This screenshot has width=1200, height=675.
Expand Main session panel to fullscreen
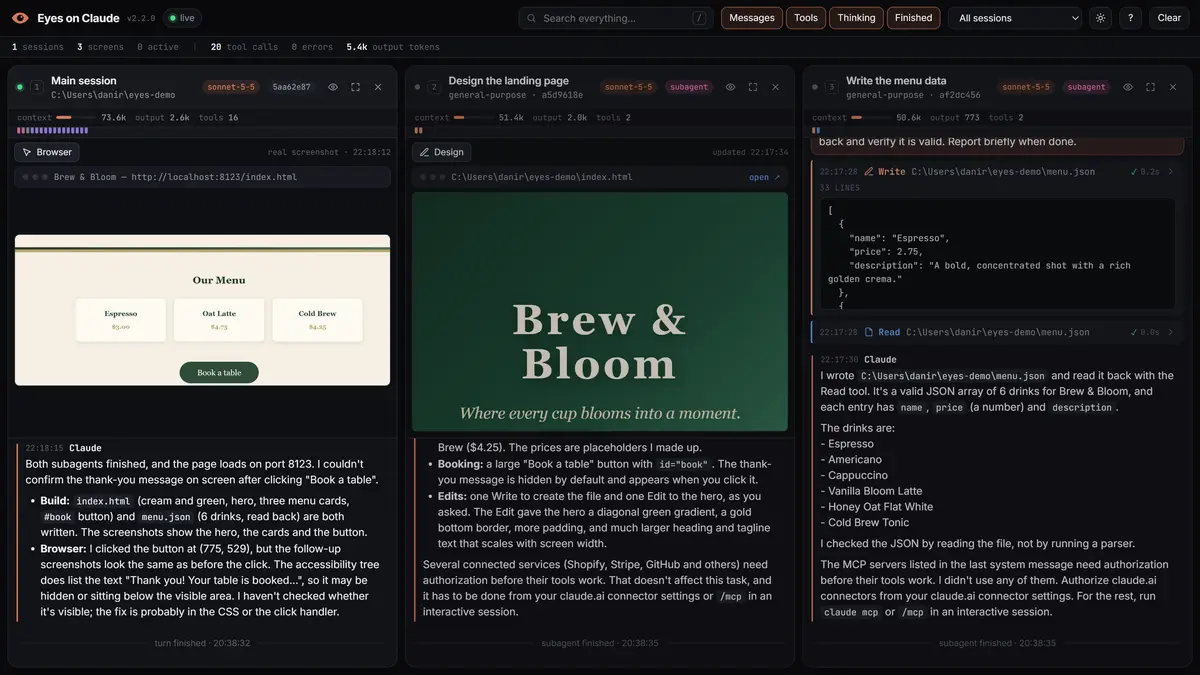[x=355, y=87]
